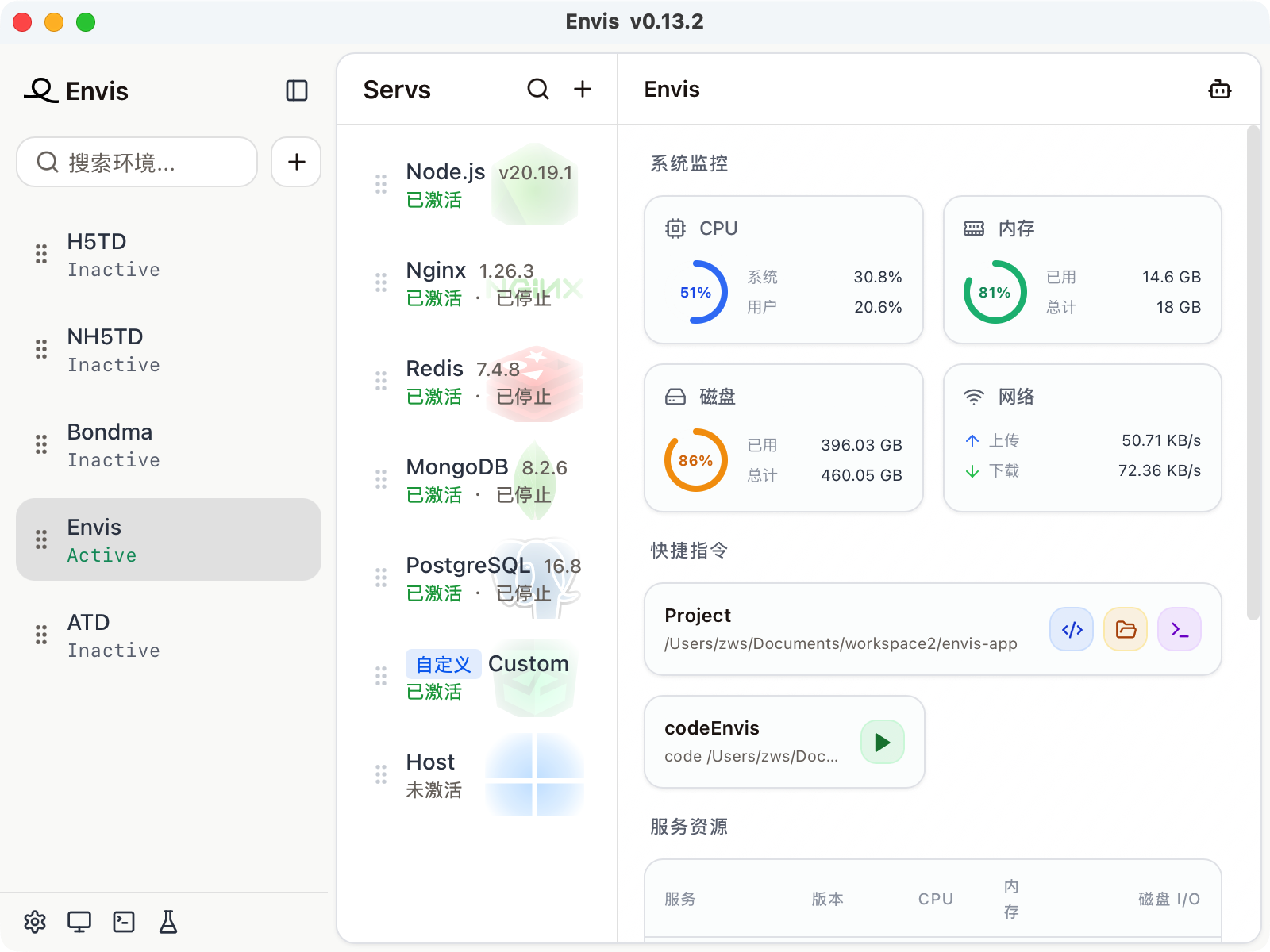Search services with the Servs magnifier icon

(x=538, y=89)
